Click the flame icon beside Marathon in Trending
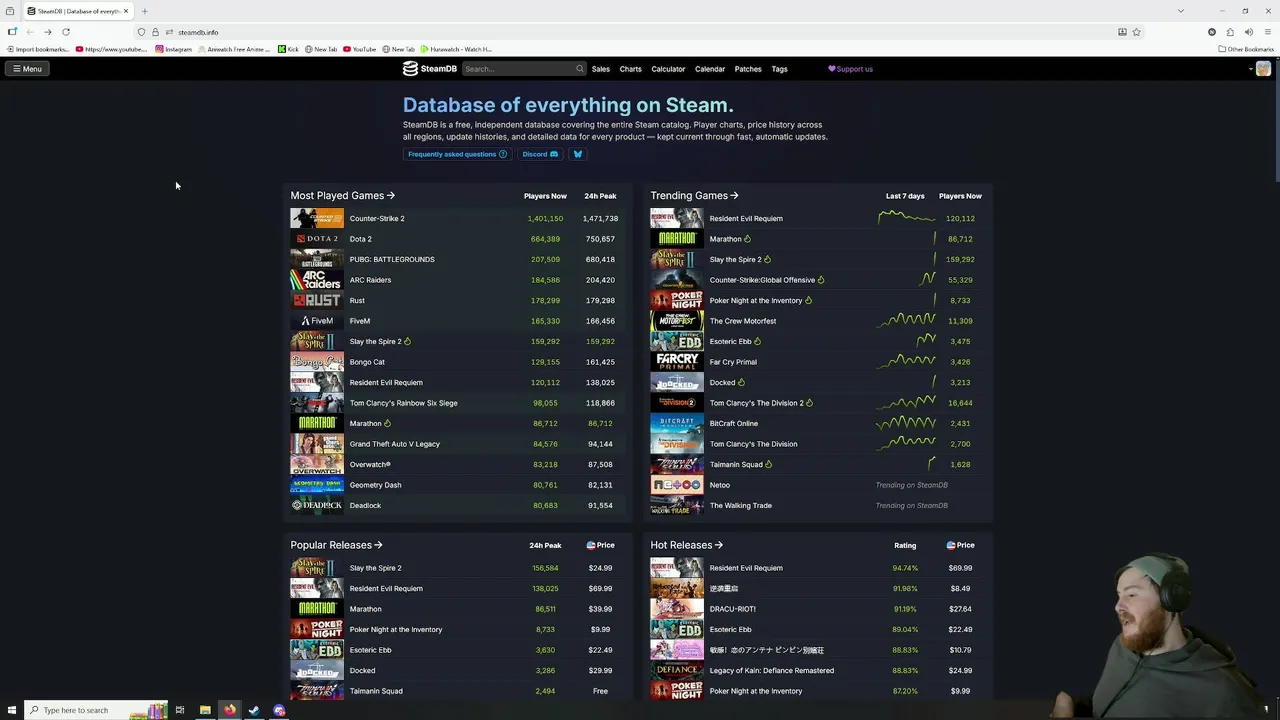This screenshot has width=1280, height=720. (747, 239)
